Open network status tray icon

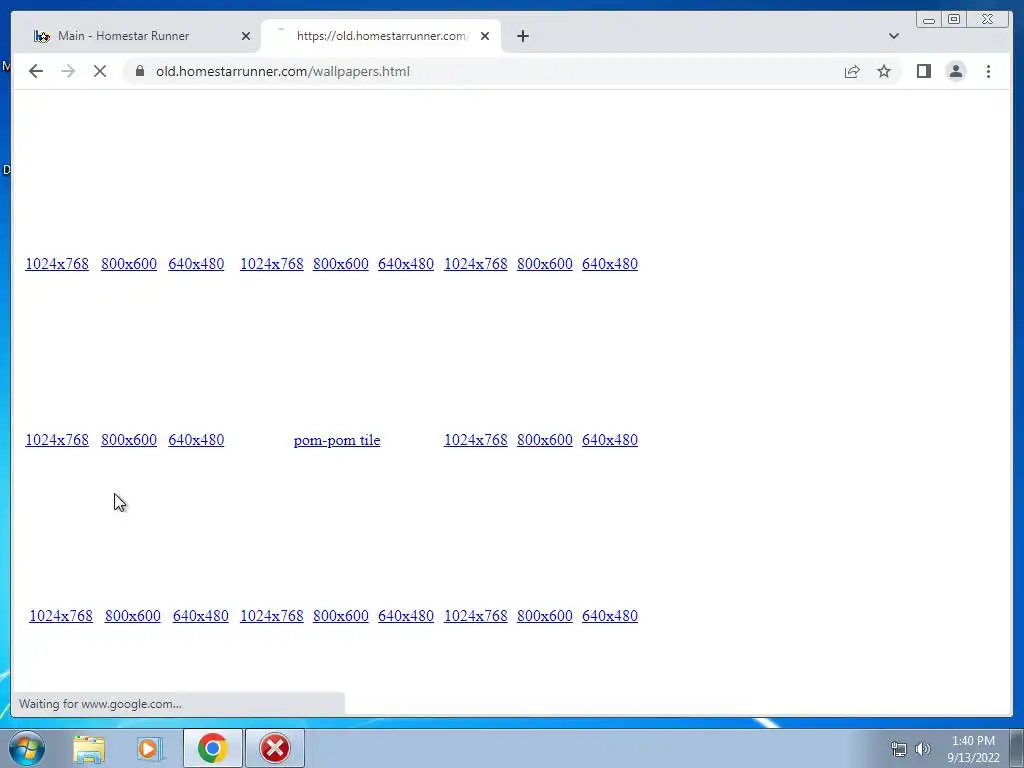pyautogui.click(x=899, y=749)
